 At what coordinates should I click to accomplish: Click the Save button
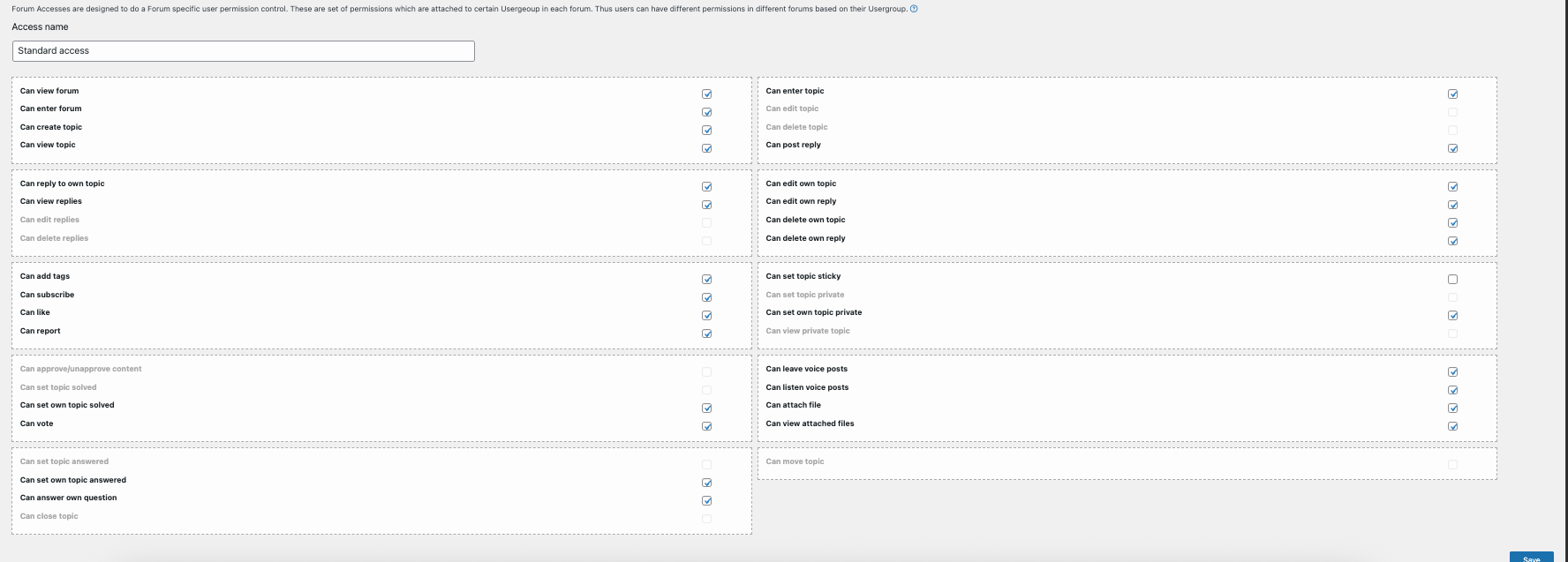point(1531,558)
